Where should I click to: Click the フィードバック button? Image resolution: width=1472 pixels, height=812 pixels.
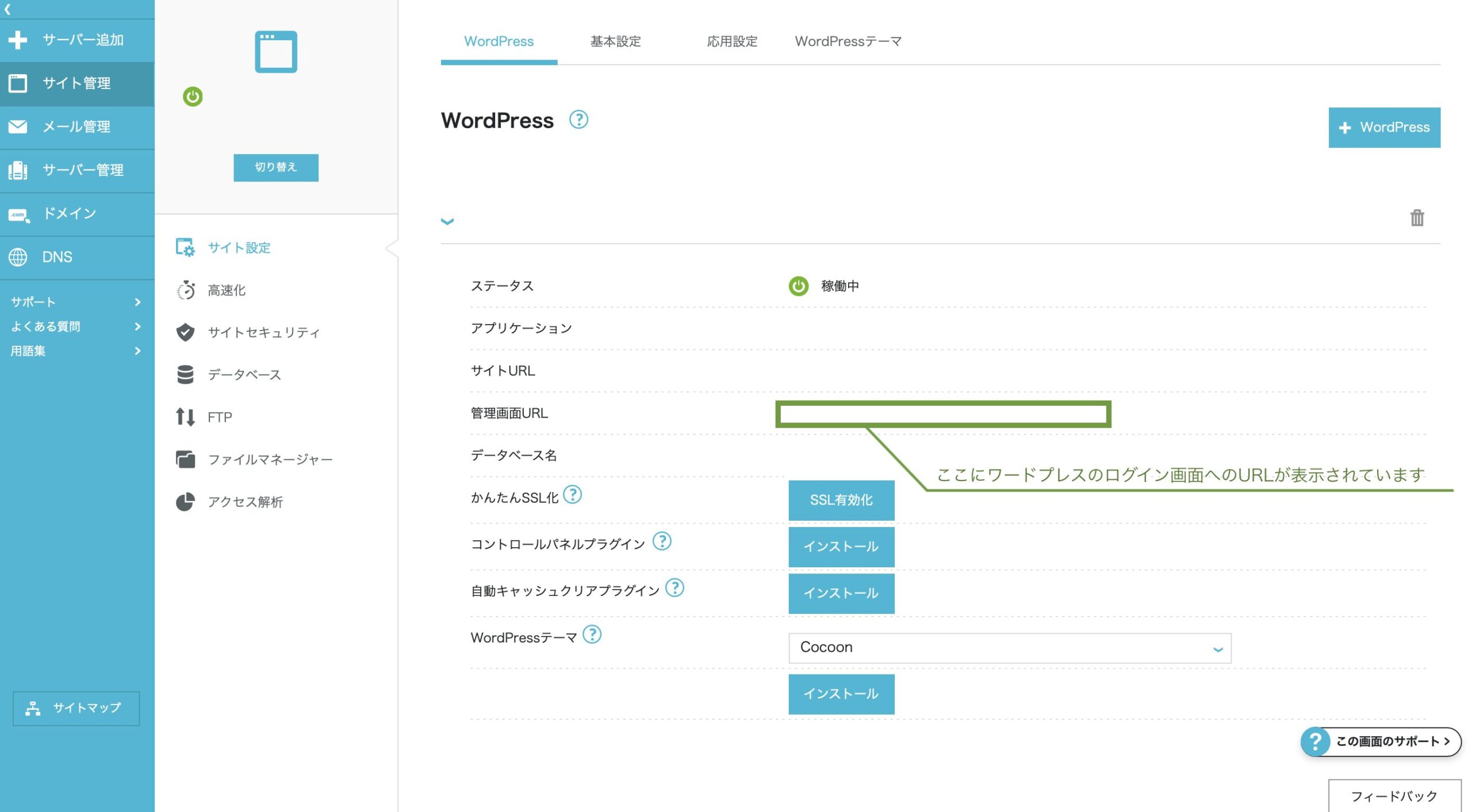click(1394, 796)
